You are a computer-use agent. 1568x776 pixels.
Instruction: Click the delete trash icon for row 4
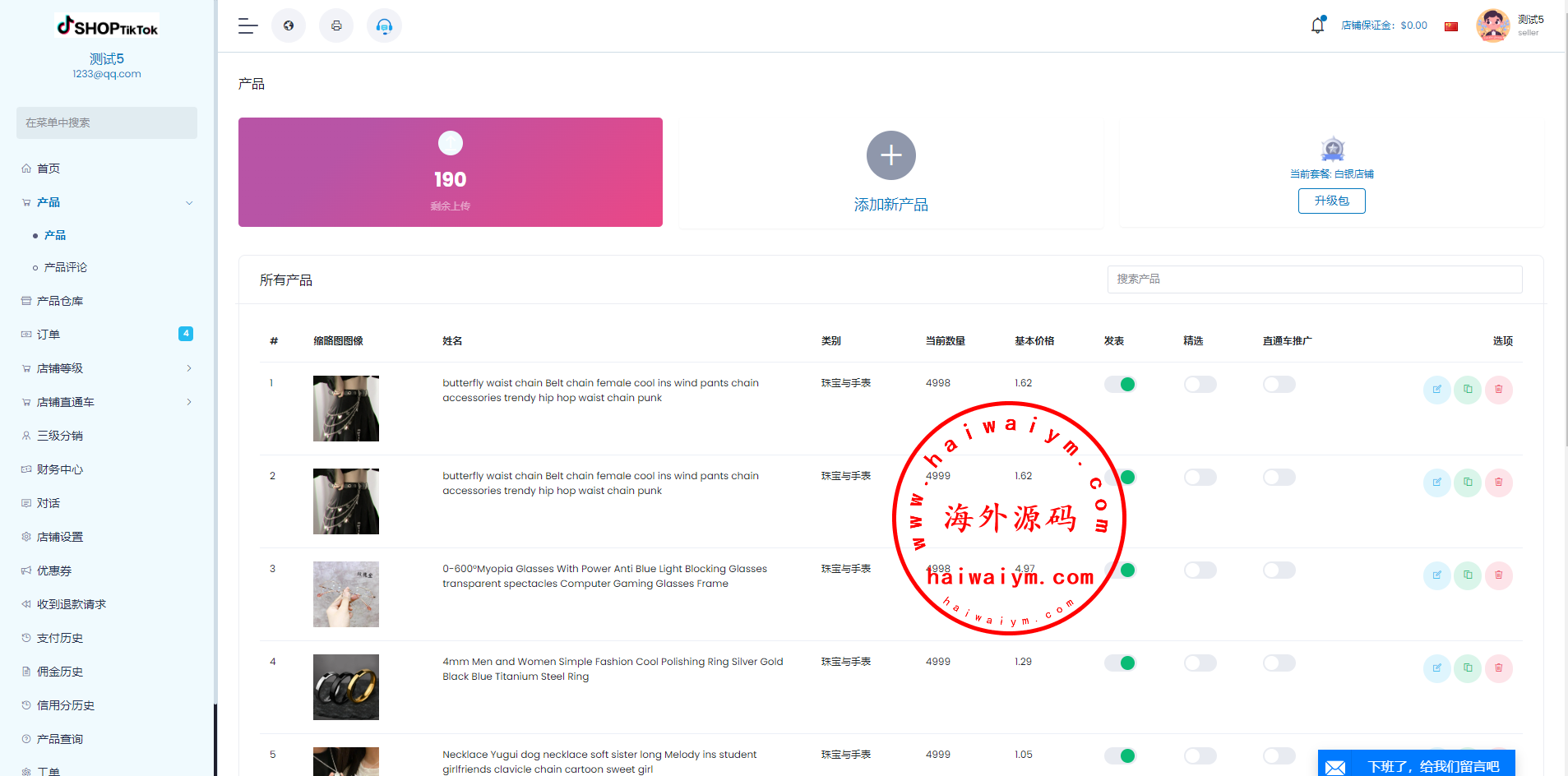[x=1498, y=668]
